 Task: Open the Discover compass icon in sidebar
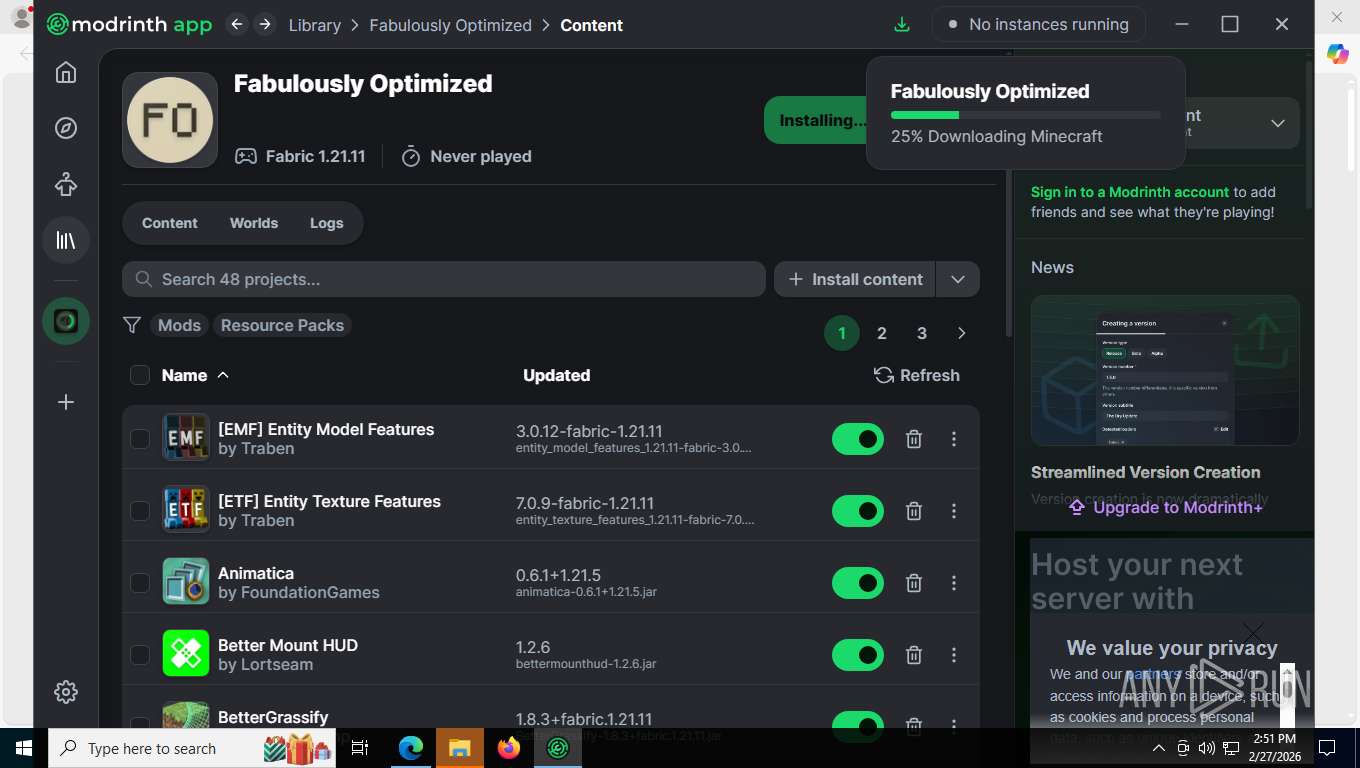tap(66, 128)
